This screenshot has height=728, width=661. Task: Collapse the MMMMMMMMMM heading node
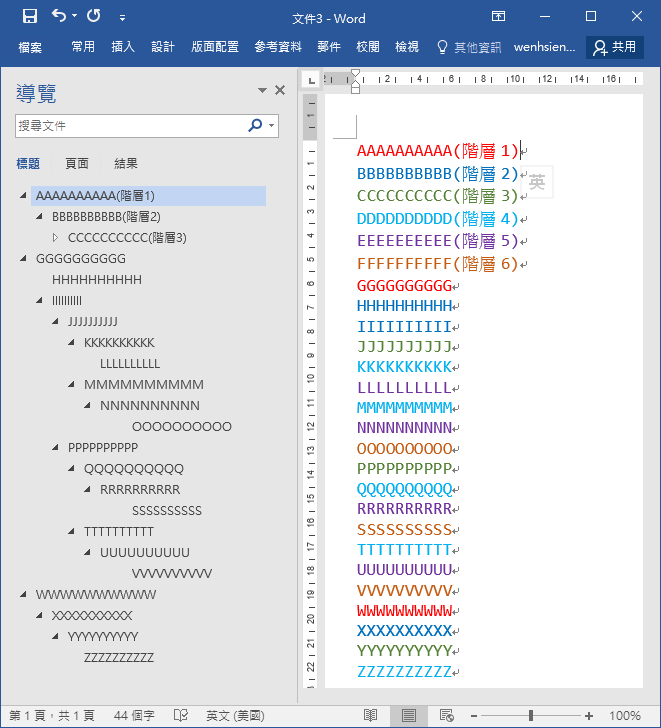tap(71, 384)
